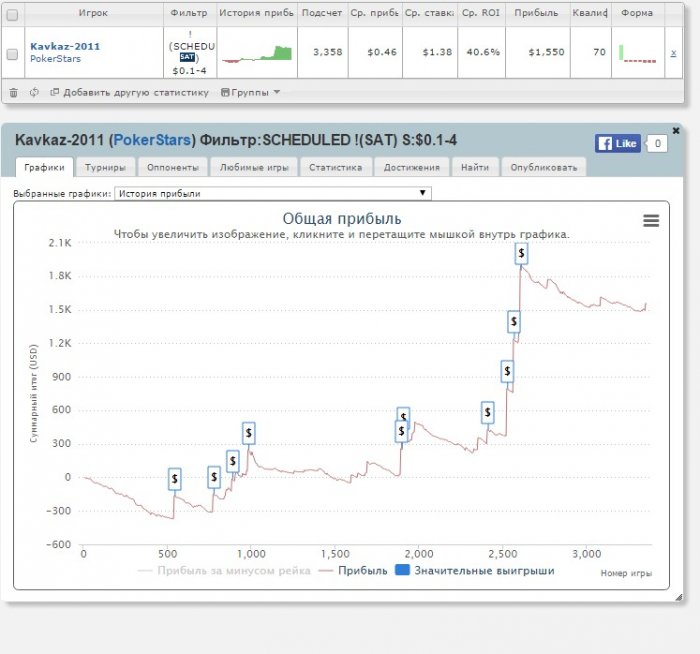Click 'Добавить другую статистику'
Image resolution: width=700 pixels, height=654 pixels.
[130, 92]
